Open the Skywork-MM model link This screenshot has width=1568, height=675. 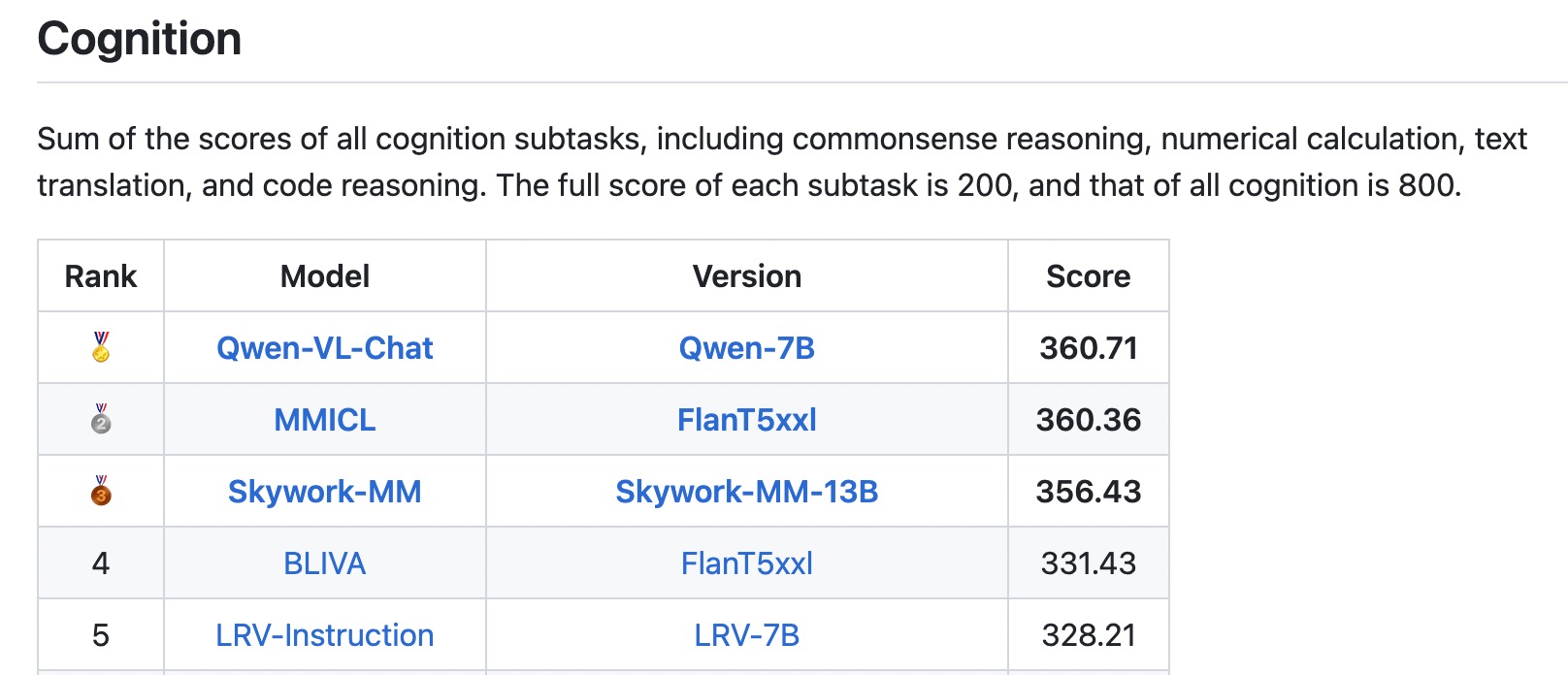coord(324,492)
